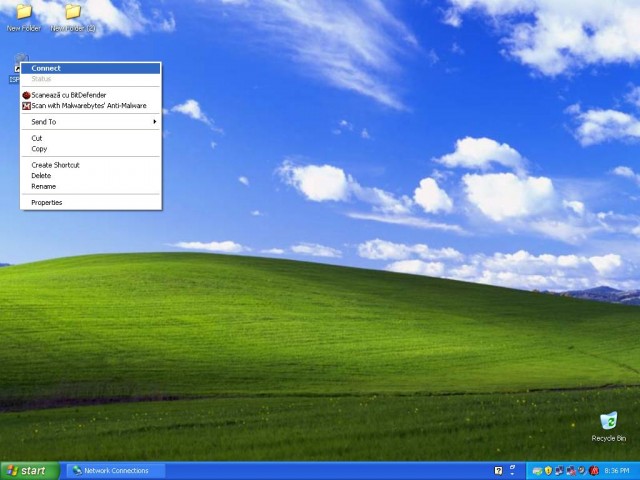The height and width of the screenshot is (480, 640).
Task: Click the network tray icon with red mark
Action: tap(571, 471)
